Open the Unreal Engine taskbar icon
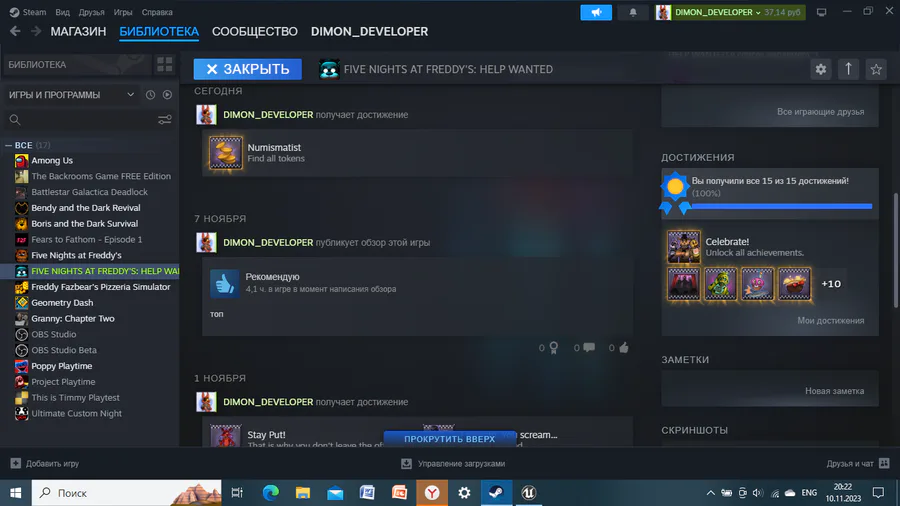The height and width of the screenshot is (506, 900). pos(529,493)
